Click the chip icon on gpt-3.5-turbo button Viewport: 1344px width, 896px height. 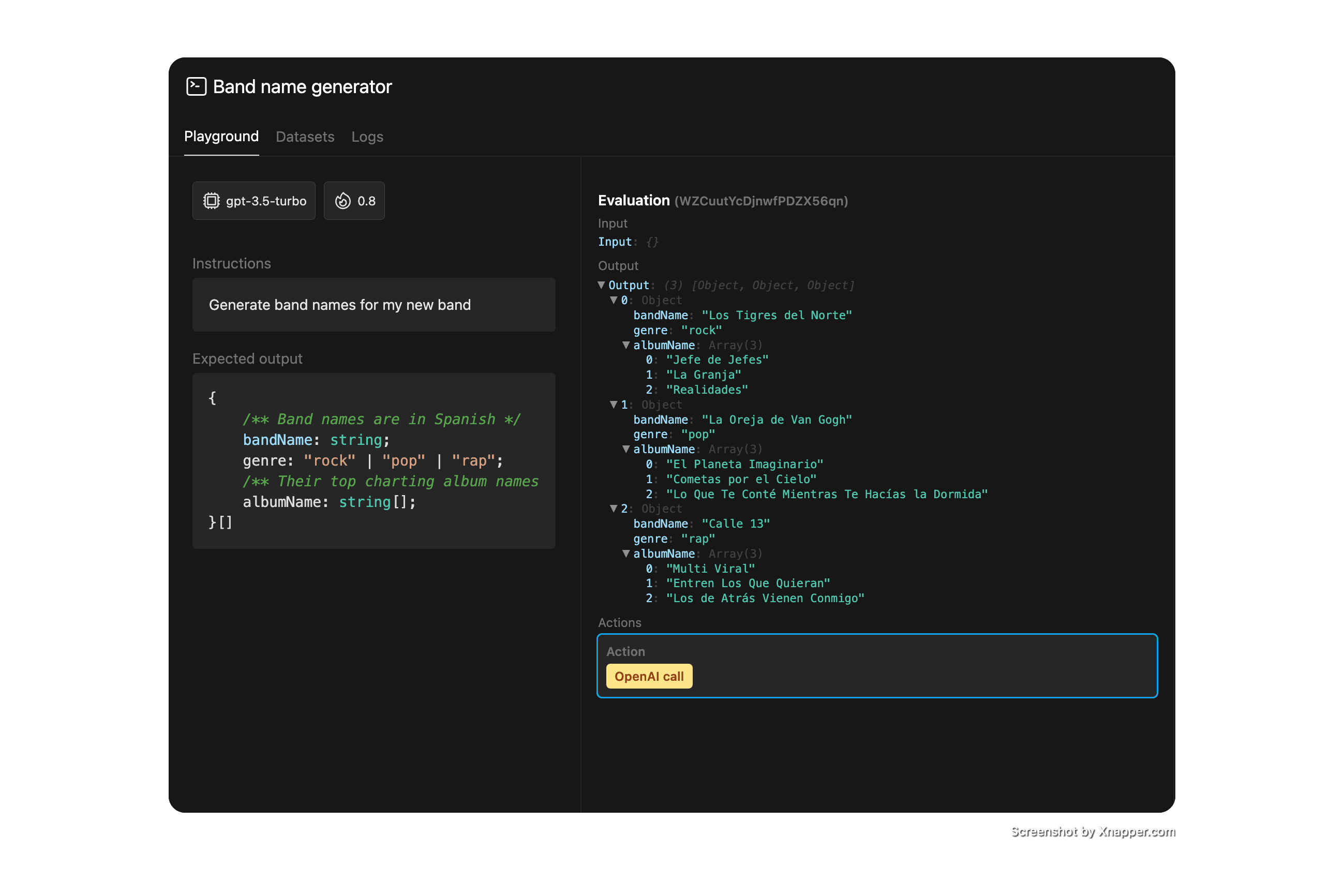(x=212, y=201)
